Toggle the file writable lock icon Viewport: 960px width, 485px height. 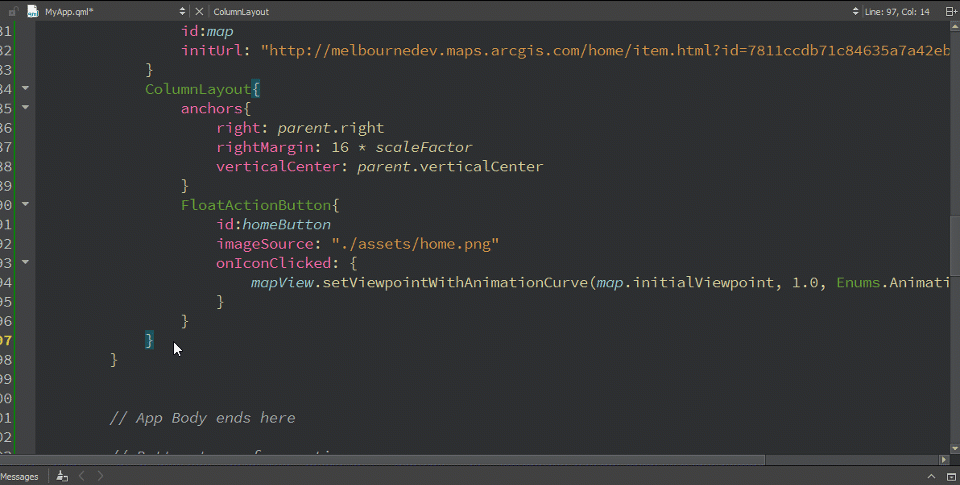tap(13, 11)
